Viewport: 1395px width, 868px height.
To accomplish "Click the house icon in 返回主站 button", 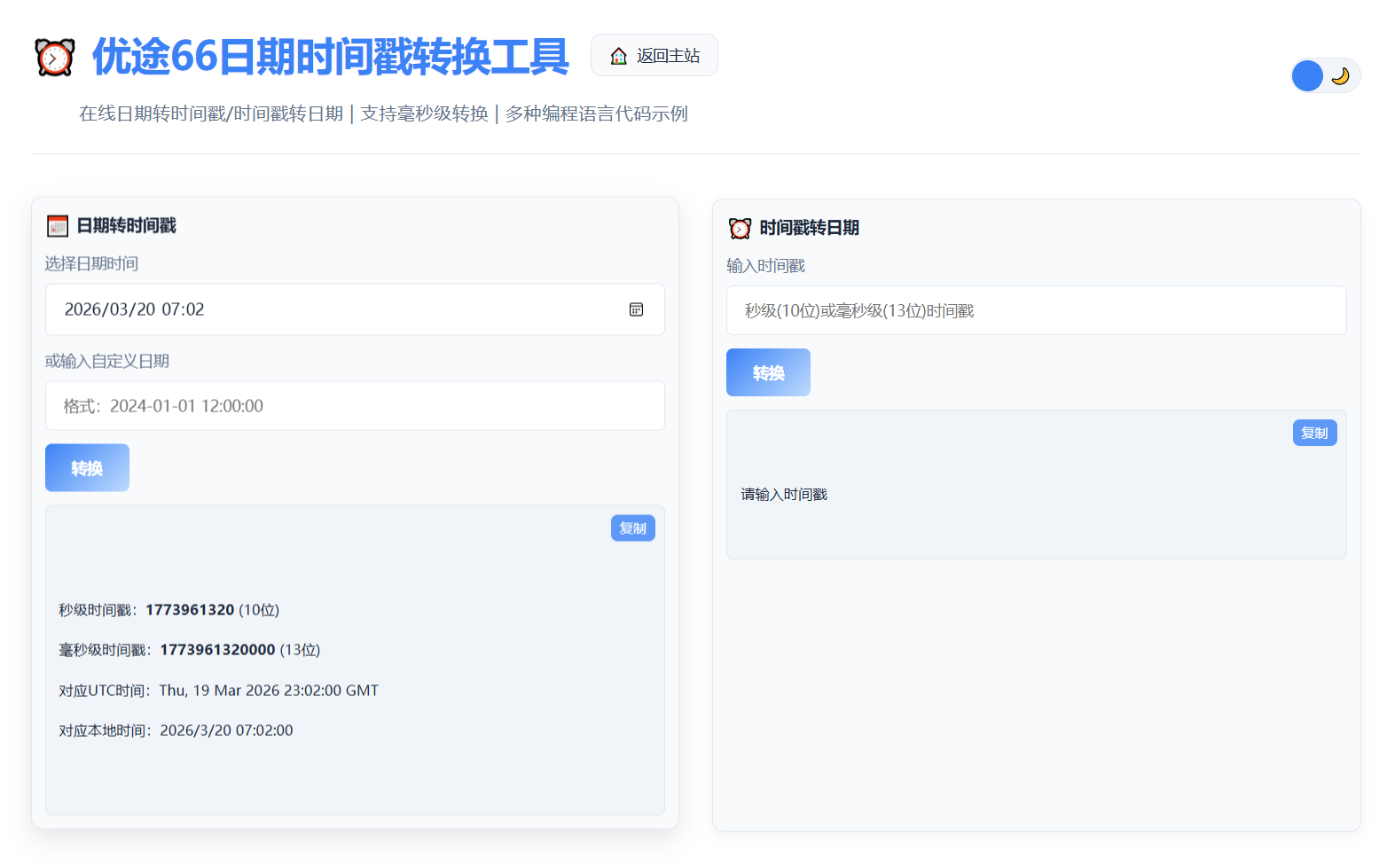I will [x=619, y=56].
